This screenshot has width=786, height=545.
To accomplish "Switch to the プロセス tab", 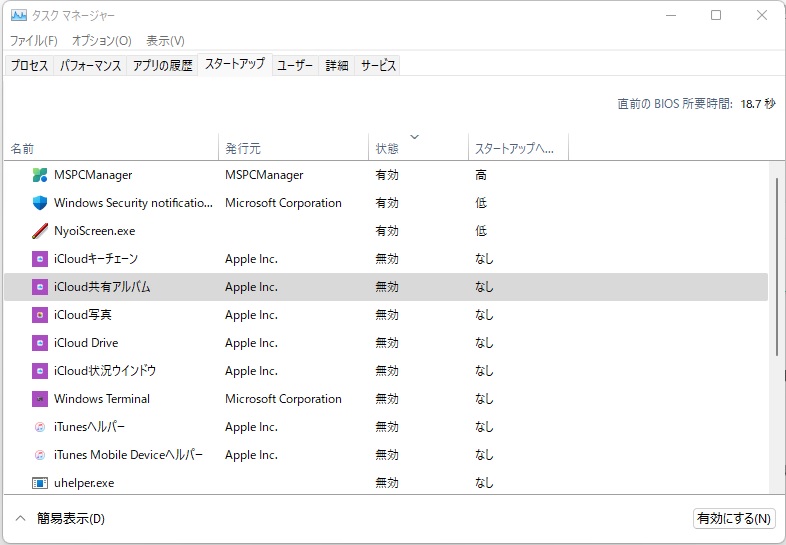I will click(30, 65).
